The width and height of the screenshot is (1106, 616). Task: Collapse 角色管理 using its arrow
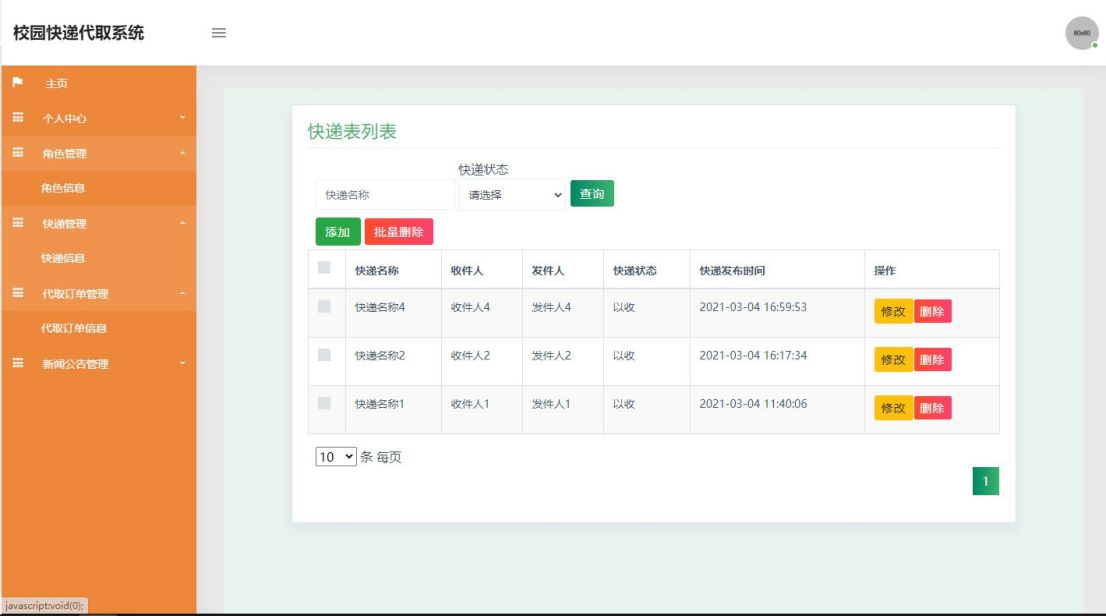click(x=183, y=153)
